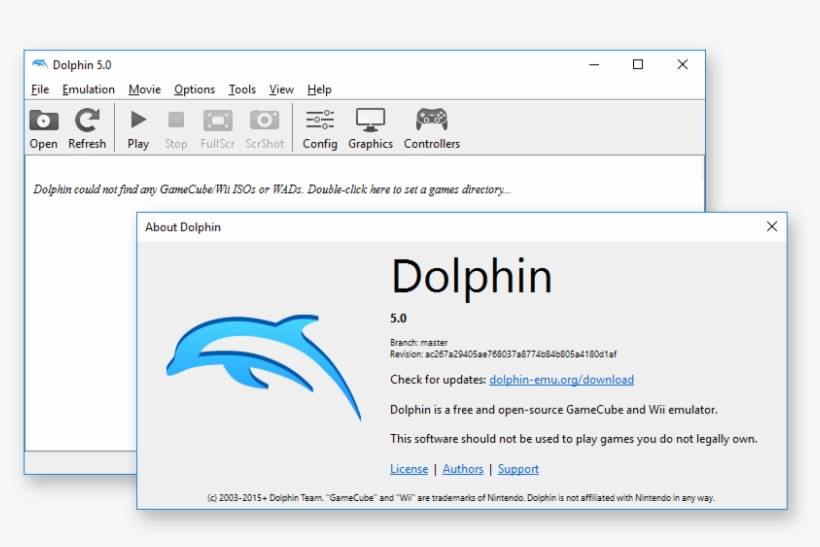Open the Config settings icon

(320, 129)
